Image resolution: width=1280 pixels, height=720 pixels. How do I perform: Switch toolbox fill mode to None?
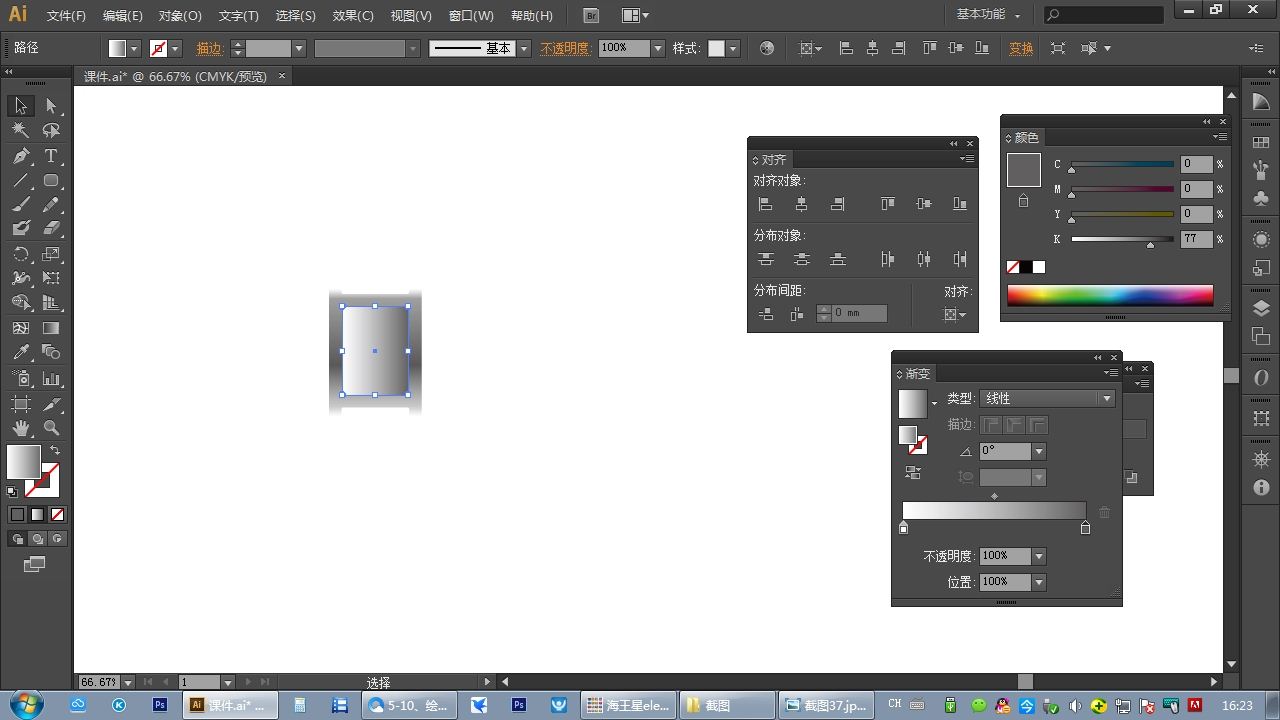(x=57, y=515)
